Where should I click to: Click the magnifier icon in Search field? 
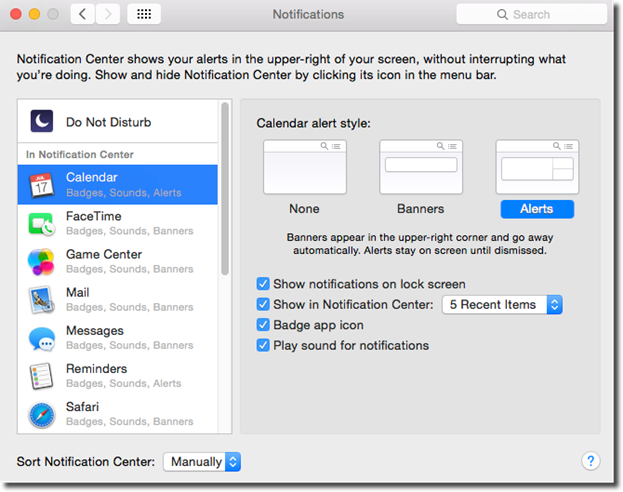coord(502,14)
